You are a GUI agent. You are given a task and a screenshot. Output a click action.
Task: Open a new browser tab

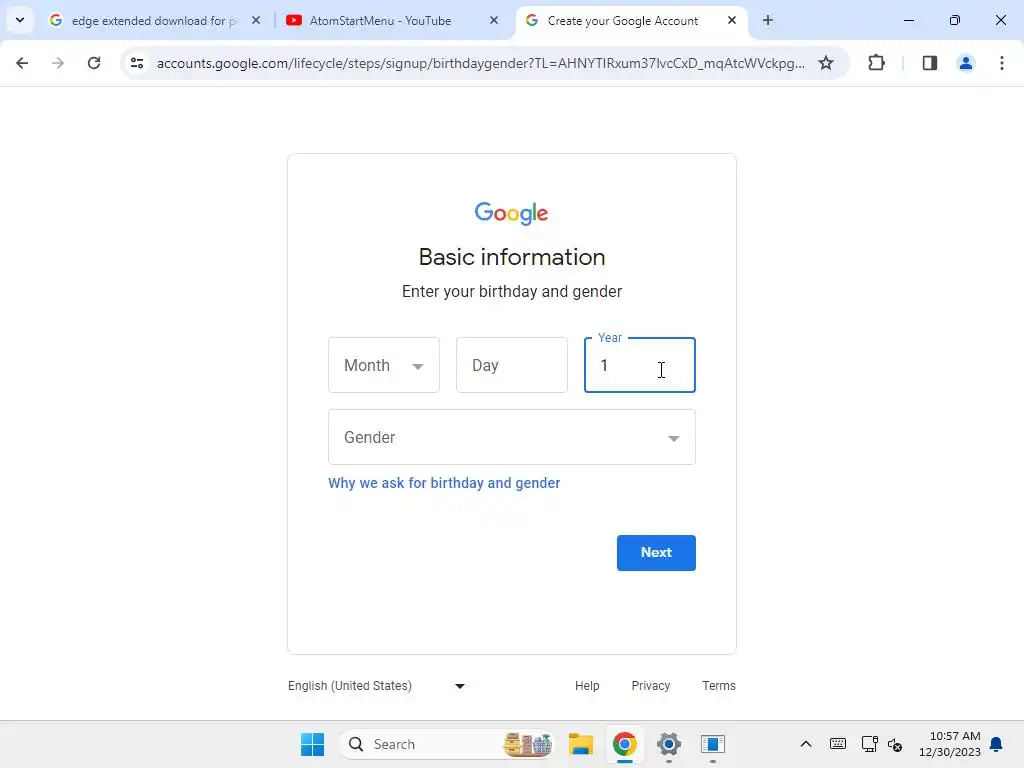tap(768, 20)
